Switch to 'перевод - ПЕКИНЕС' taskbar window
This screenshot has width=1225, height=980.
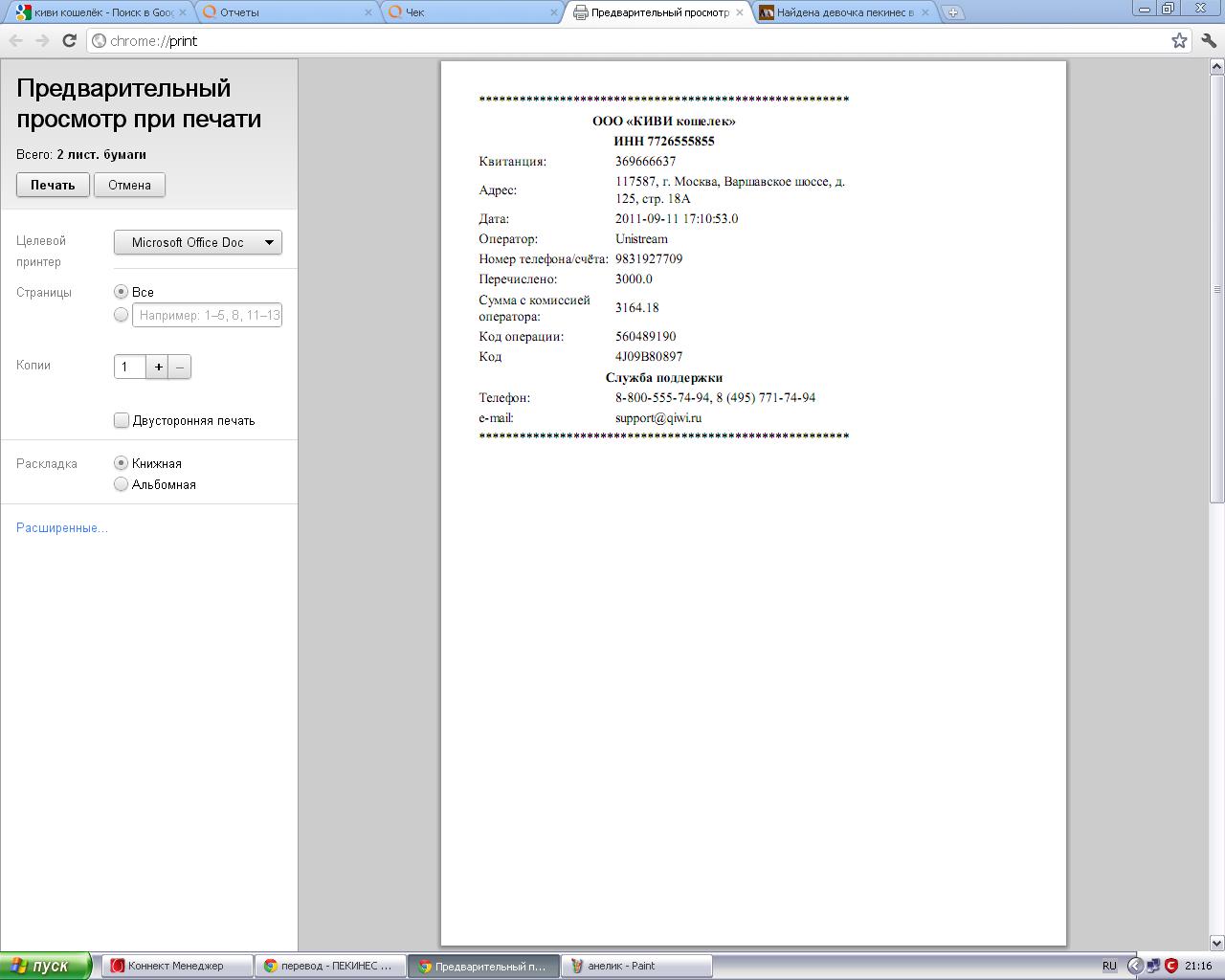pos(331,966)
